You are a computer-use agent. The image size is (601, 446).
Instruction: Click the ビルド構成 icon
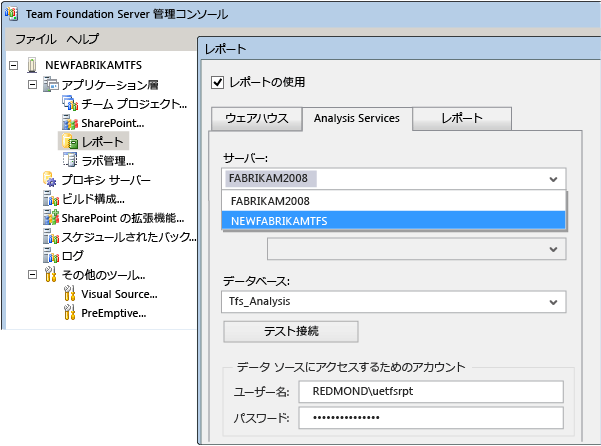pyautogui.click(x=51, y=198)
